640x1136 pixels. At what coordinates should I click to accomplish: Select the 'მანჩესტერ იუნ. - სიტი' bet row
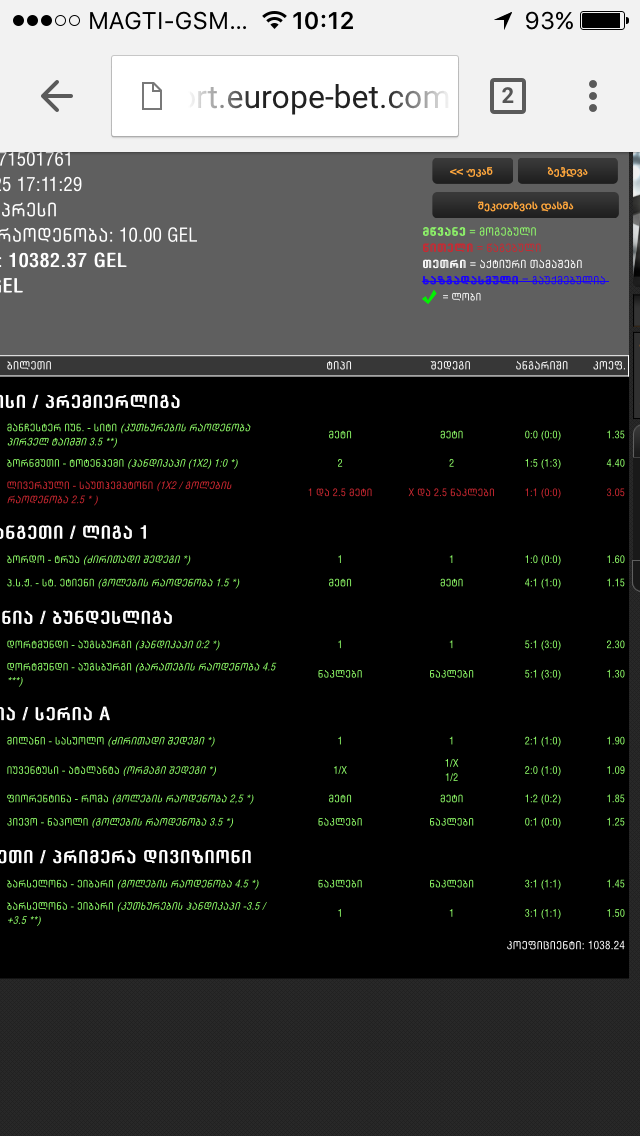coord(315,435)
